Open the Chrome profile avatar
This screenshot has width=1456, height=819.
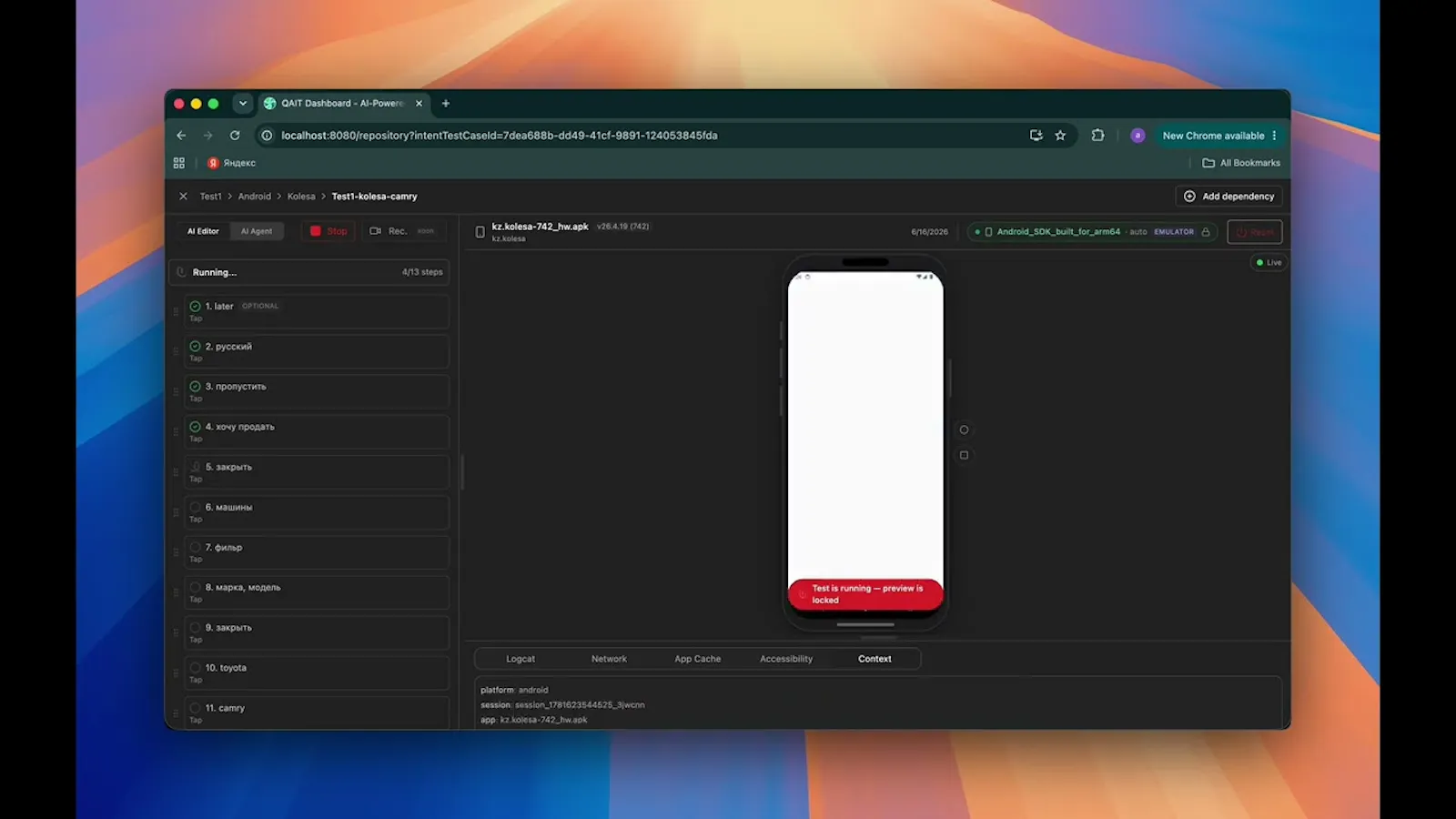(x=1137, y=136)
